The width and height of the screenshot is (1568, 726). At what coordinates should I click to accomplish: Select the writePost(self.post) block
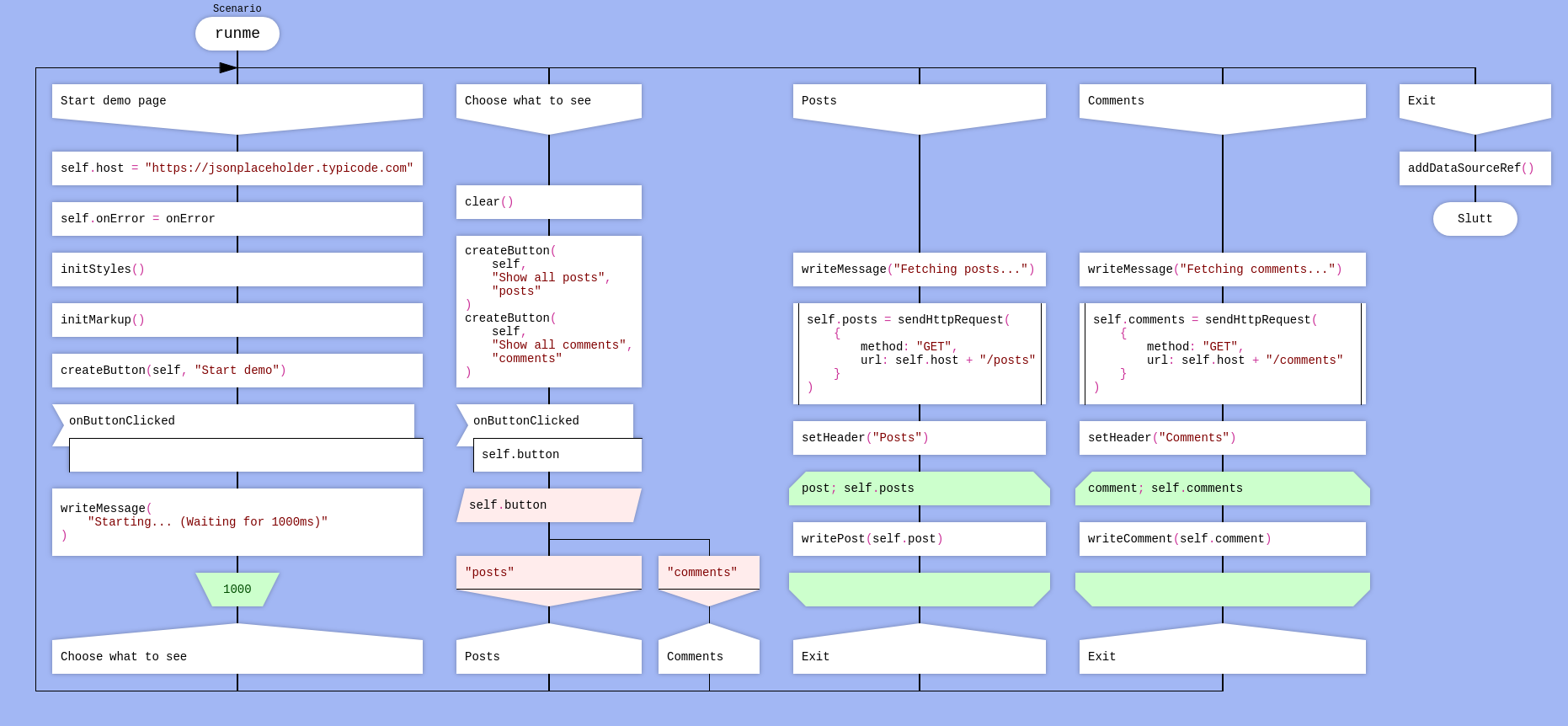919,539
